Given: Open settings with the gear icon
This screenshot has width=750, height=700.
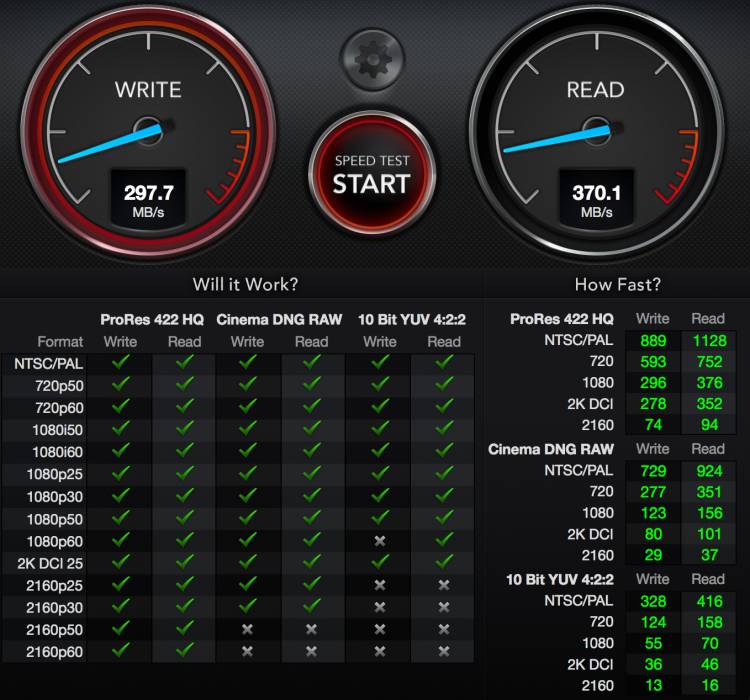Looking at the screenshot, I should (373, 60).
